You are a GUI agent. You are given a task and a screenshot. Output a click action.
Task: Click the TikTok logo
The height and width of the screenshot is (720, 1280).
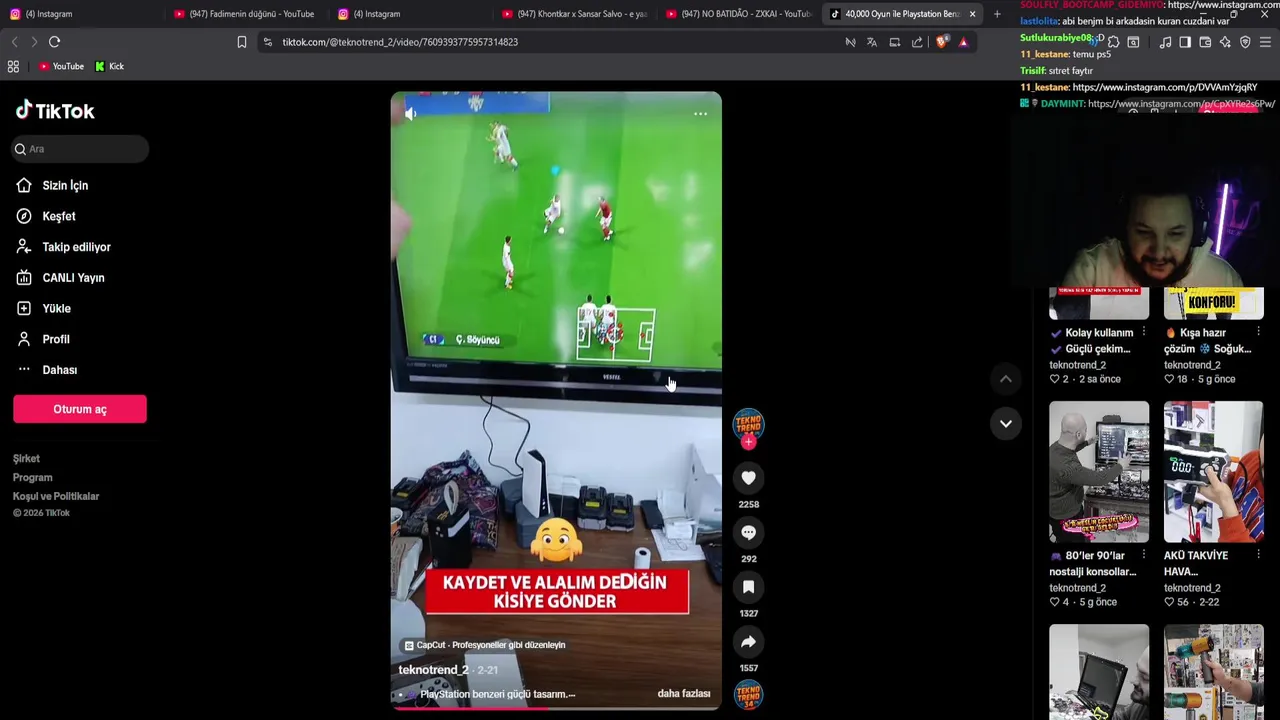coord(55,111)
